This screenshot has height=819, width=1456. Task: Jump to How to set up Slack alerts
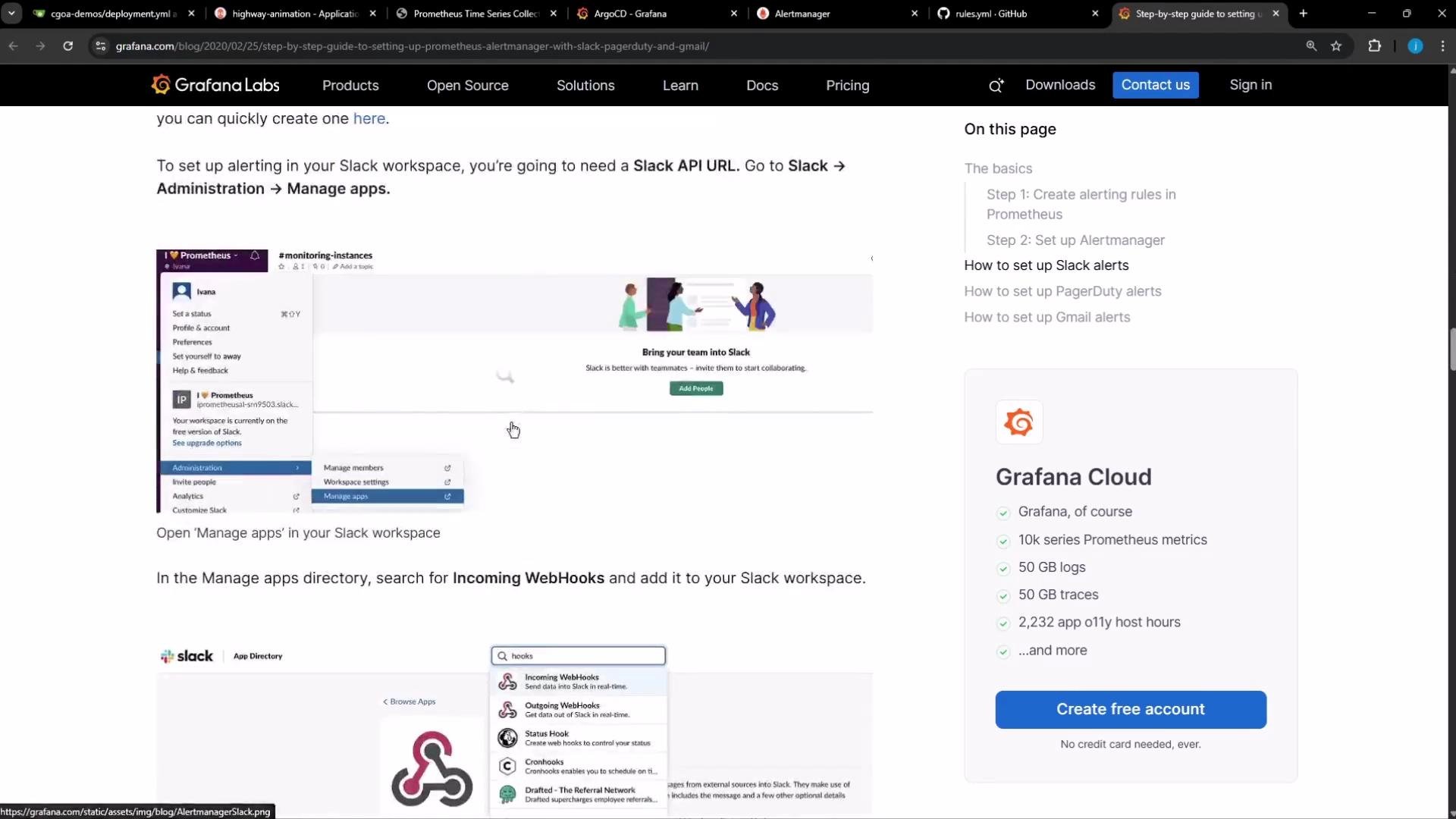pos(1046,265)
